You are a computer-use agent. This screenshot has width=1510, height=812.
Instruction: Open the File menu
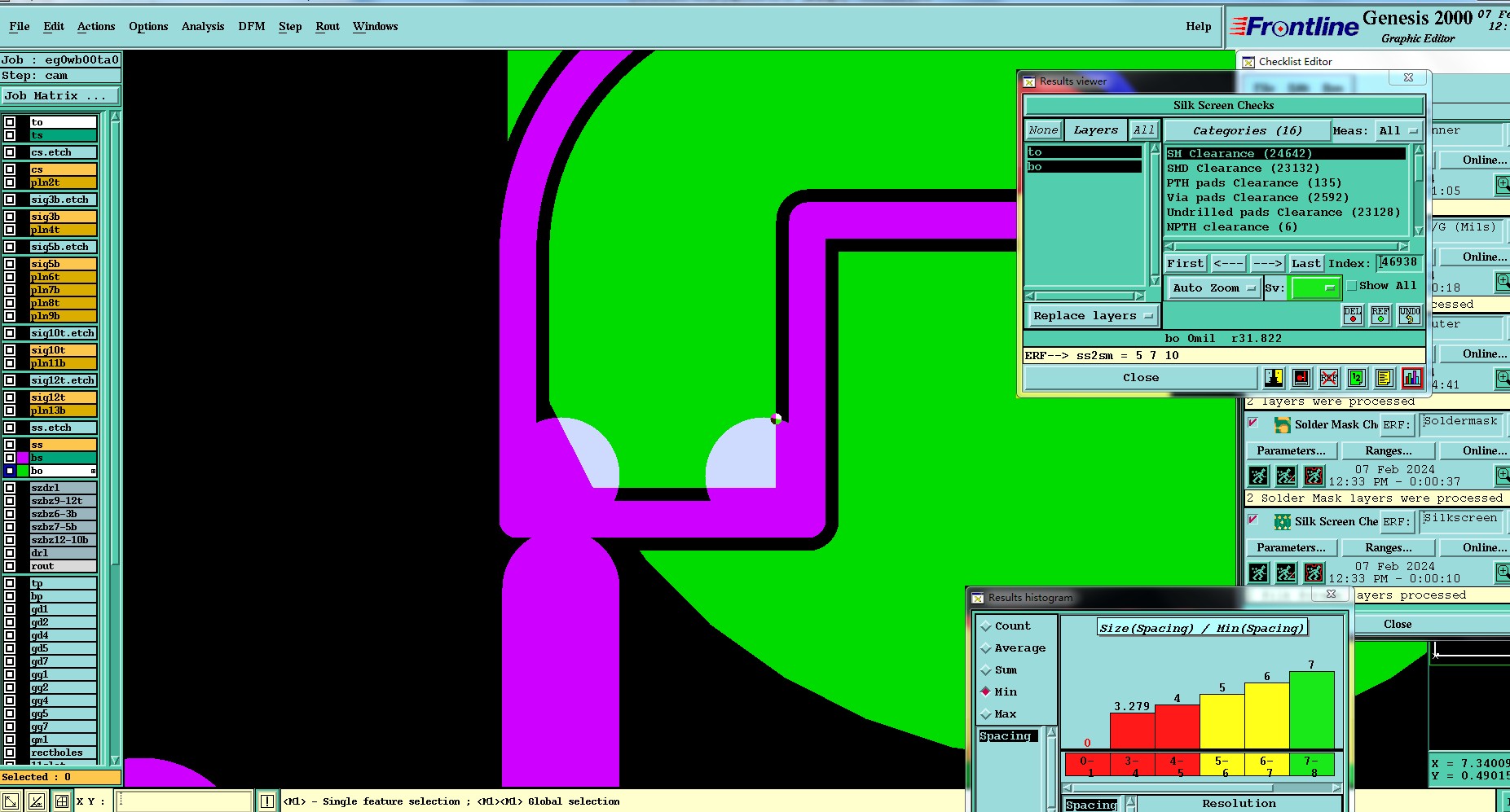click(x=20, y=26)
